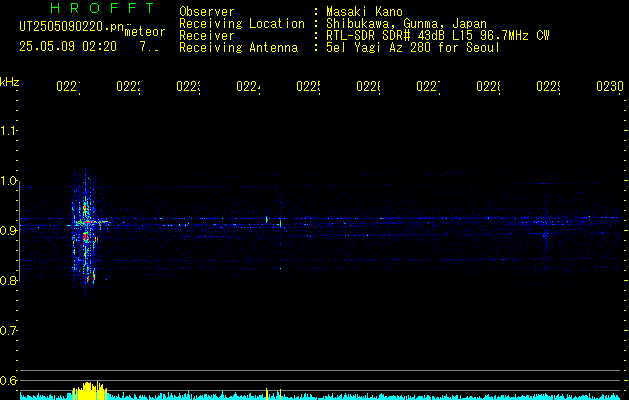Image resolution: width=629 pixels, height=400 pixels.
Task: Click the 0225 time axis marker
Action: 308,86
